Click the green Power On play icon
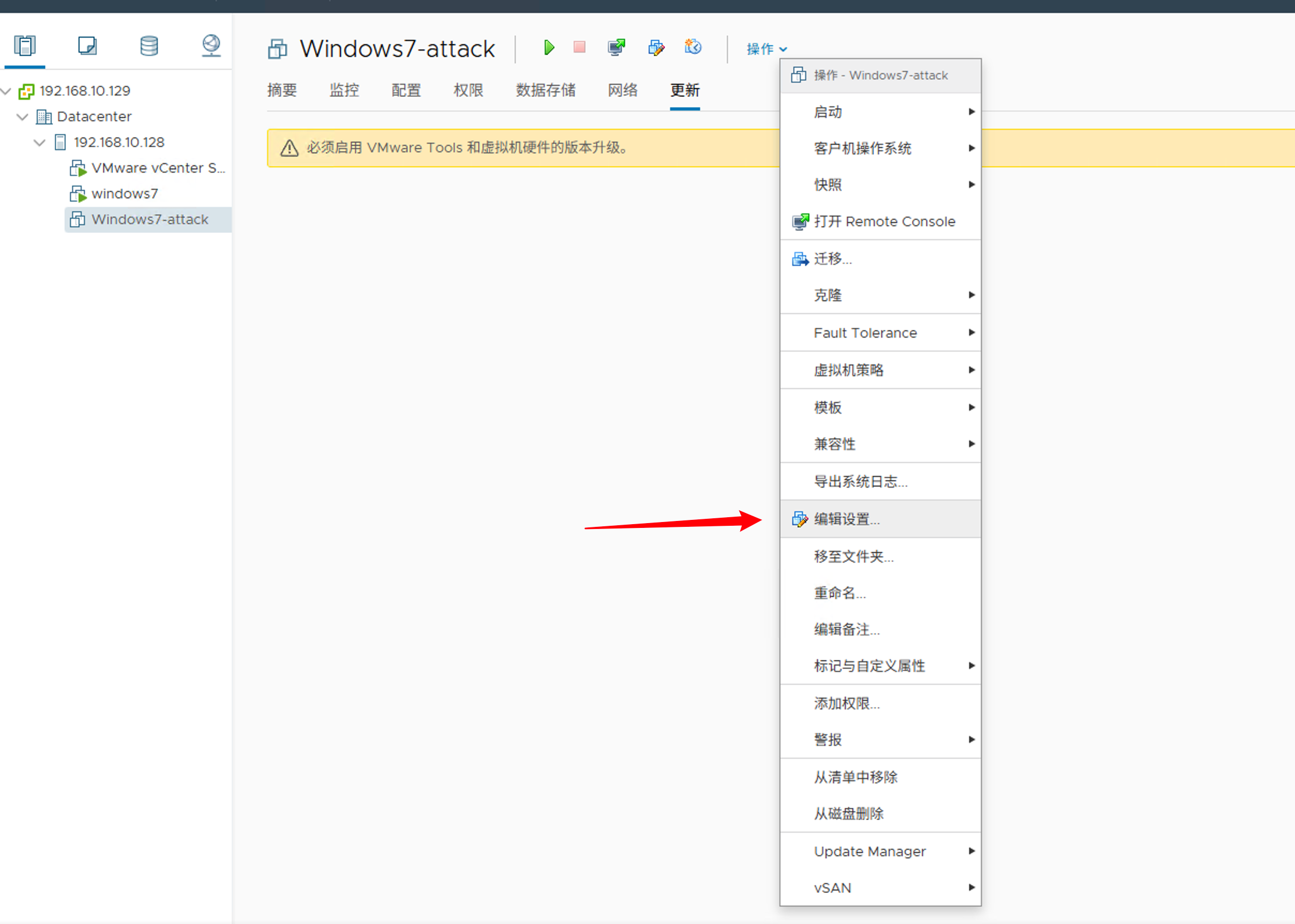Image resolution: width=1295 pixels, height=924 pixels. coord(548,47)
